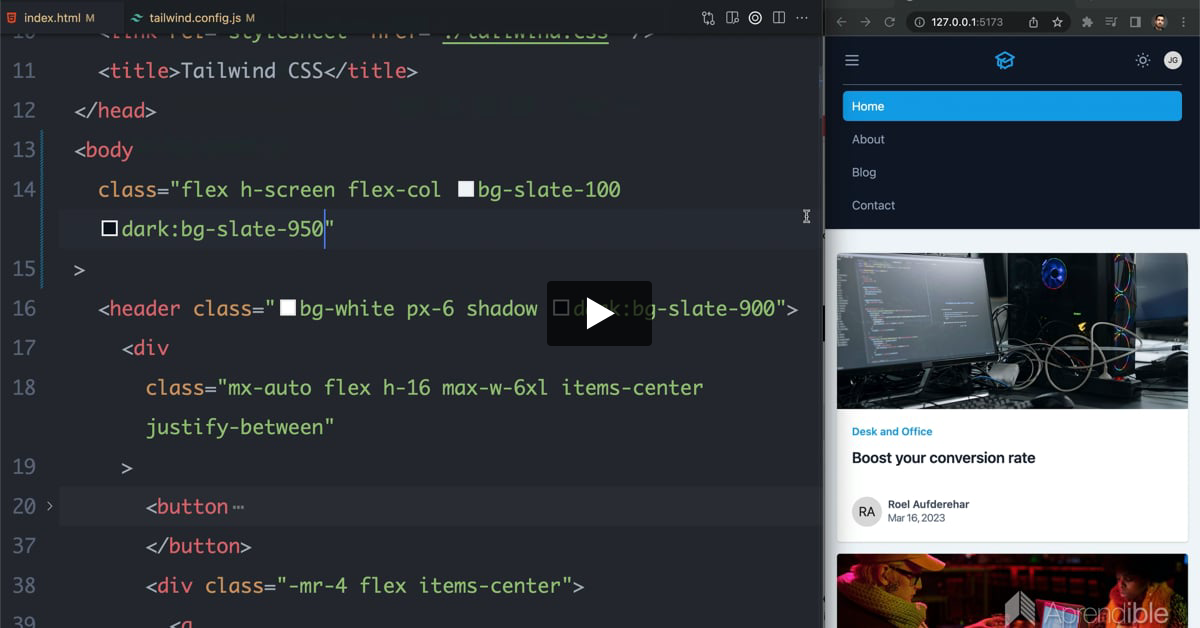Viewport: 1200px width, 628px height.
Task: Go back in the browser
Action: pos(841,22)
